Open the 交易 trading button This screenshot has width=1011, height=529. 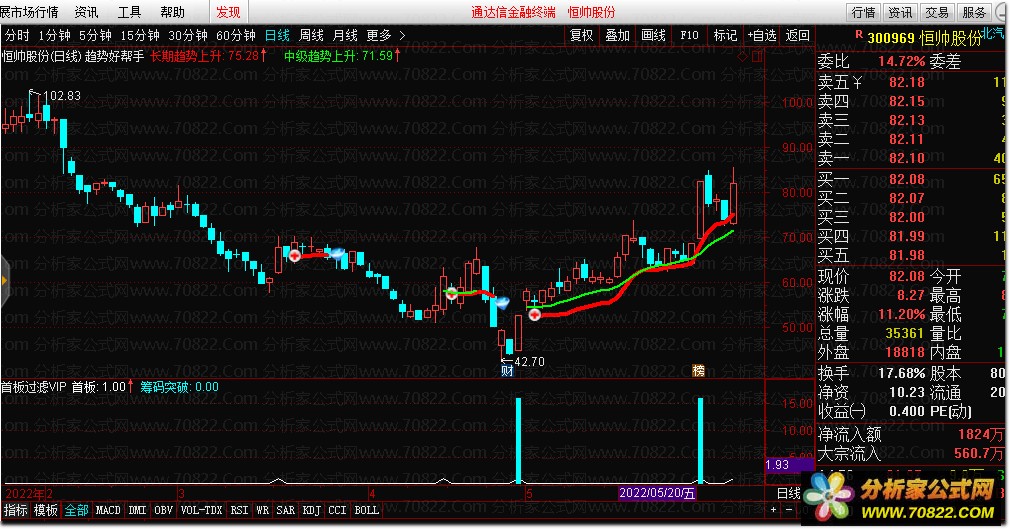click(x=937, y=12)
